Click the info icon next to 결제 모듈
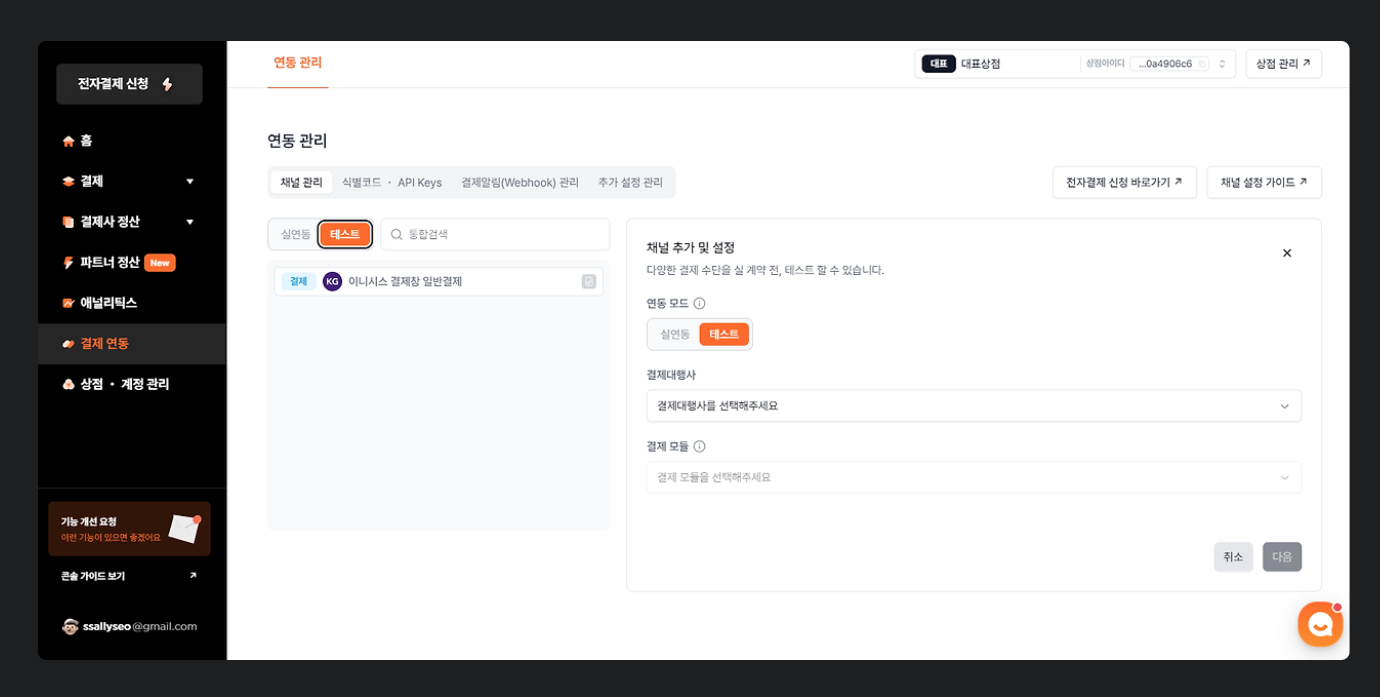The width and height of the screenshot is (1380, 697). [699, 446]
